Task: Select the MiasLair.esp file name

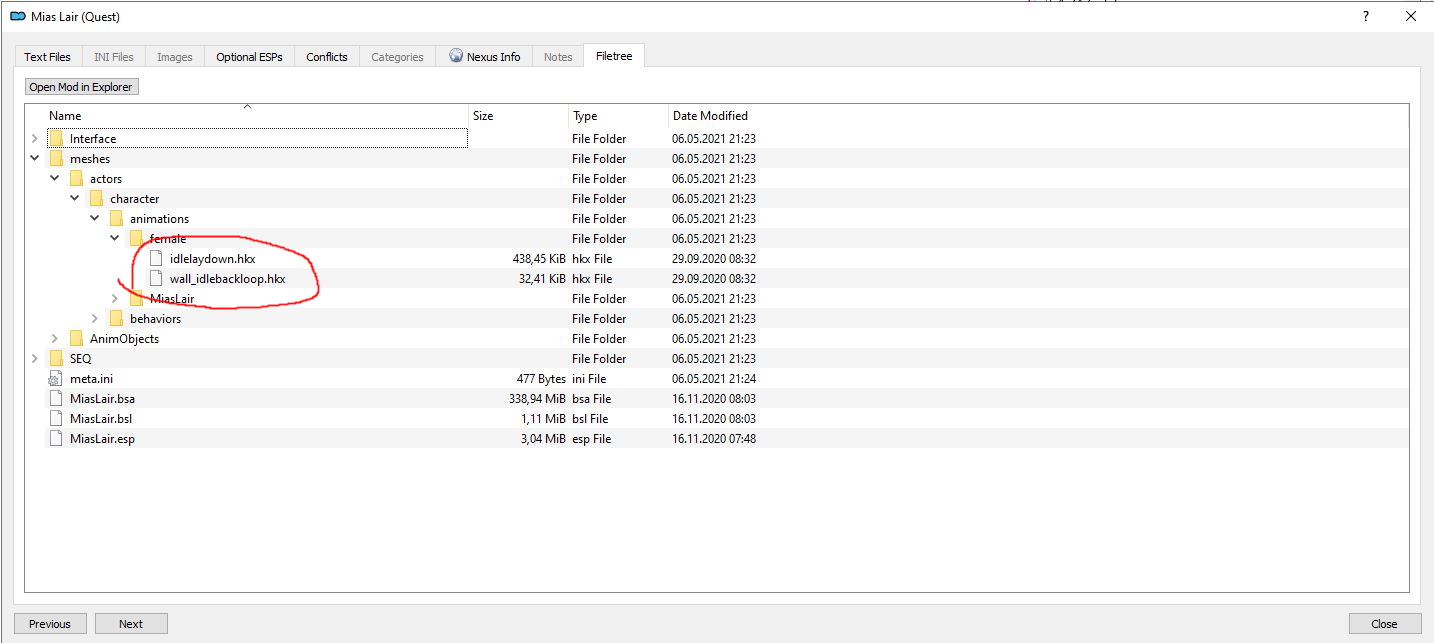Action: (102, 439)
